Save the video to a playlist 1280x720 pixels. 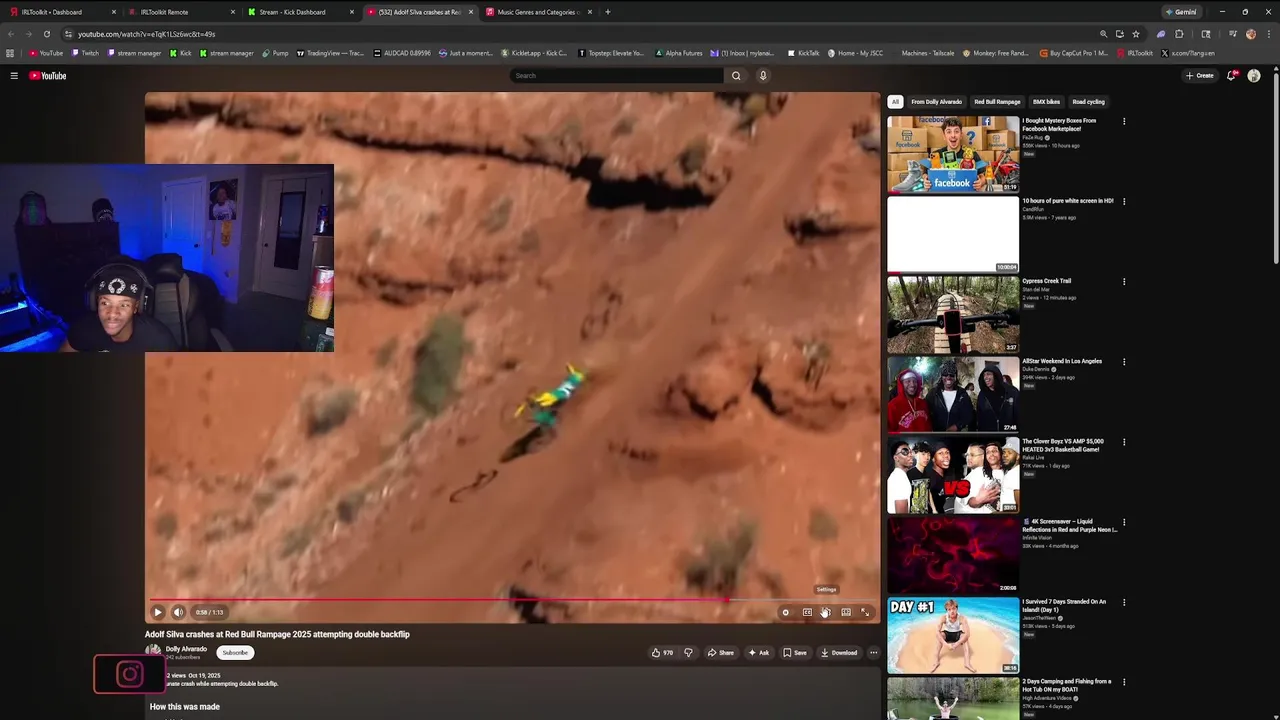795,653
